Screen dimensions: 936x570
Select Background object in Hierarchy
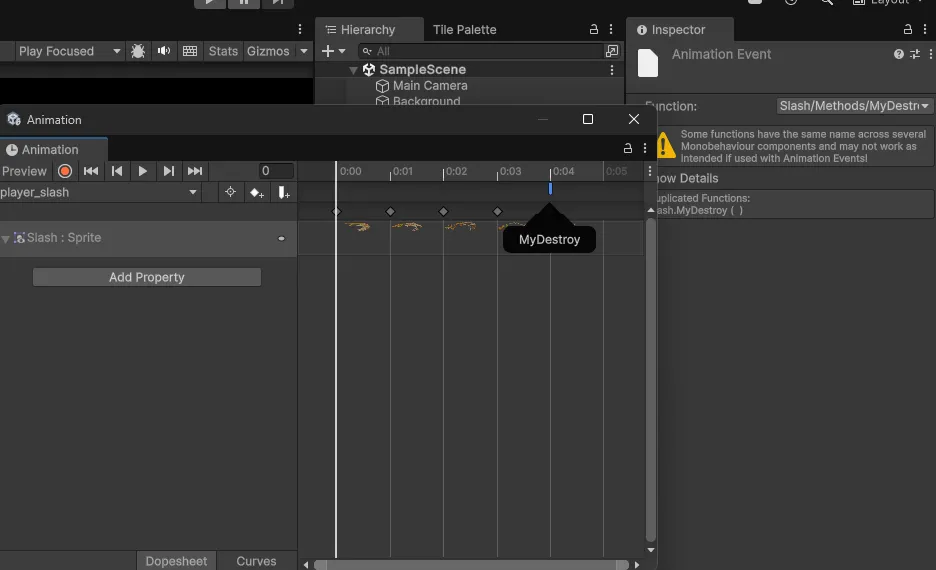pyautogui.click(x=426, y=100)
